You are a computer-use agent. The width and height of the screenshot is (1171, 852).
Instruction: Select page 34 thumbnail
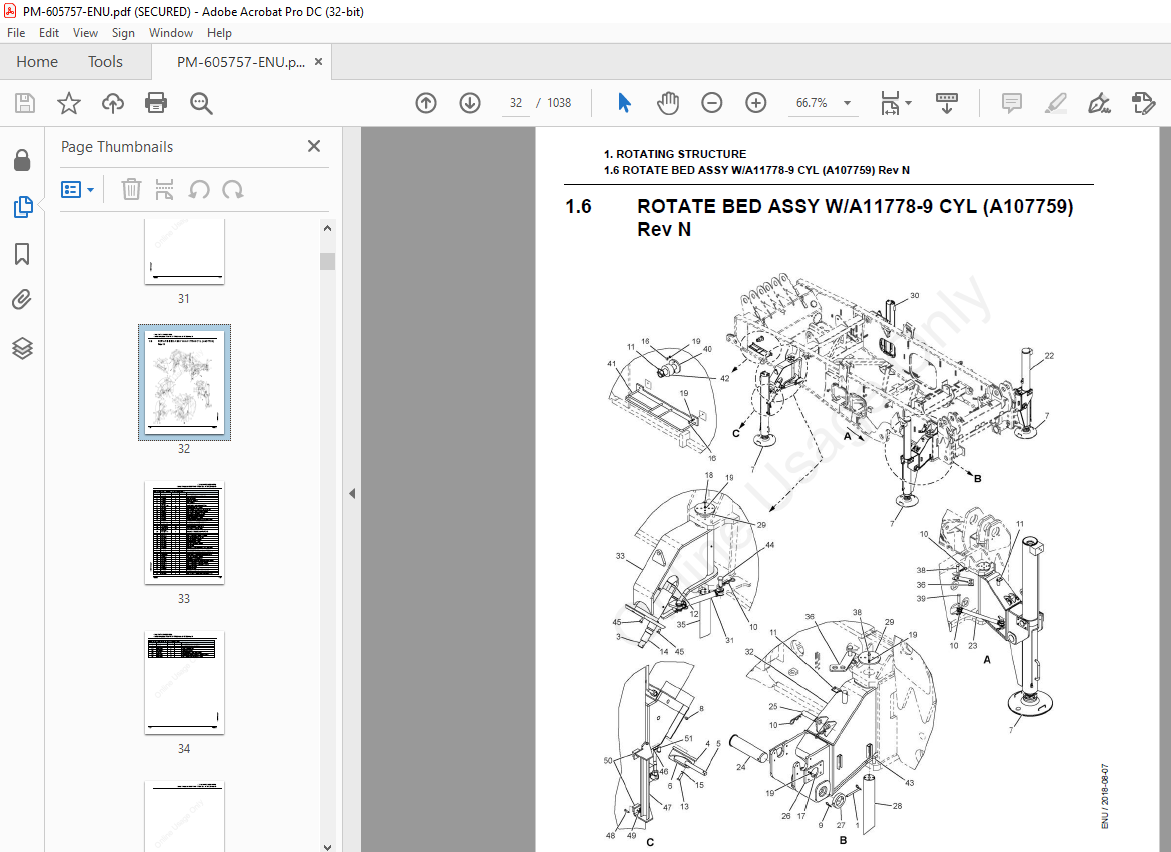(x=184, y=682)
